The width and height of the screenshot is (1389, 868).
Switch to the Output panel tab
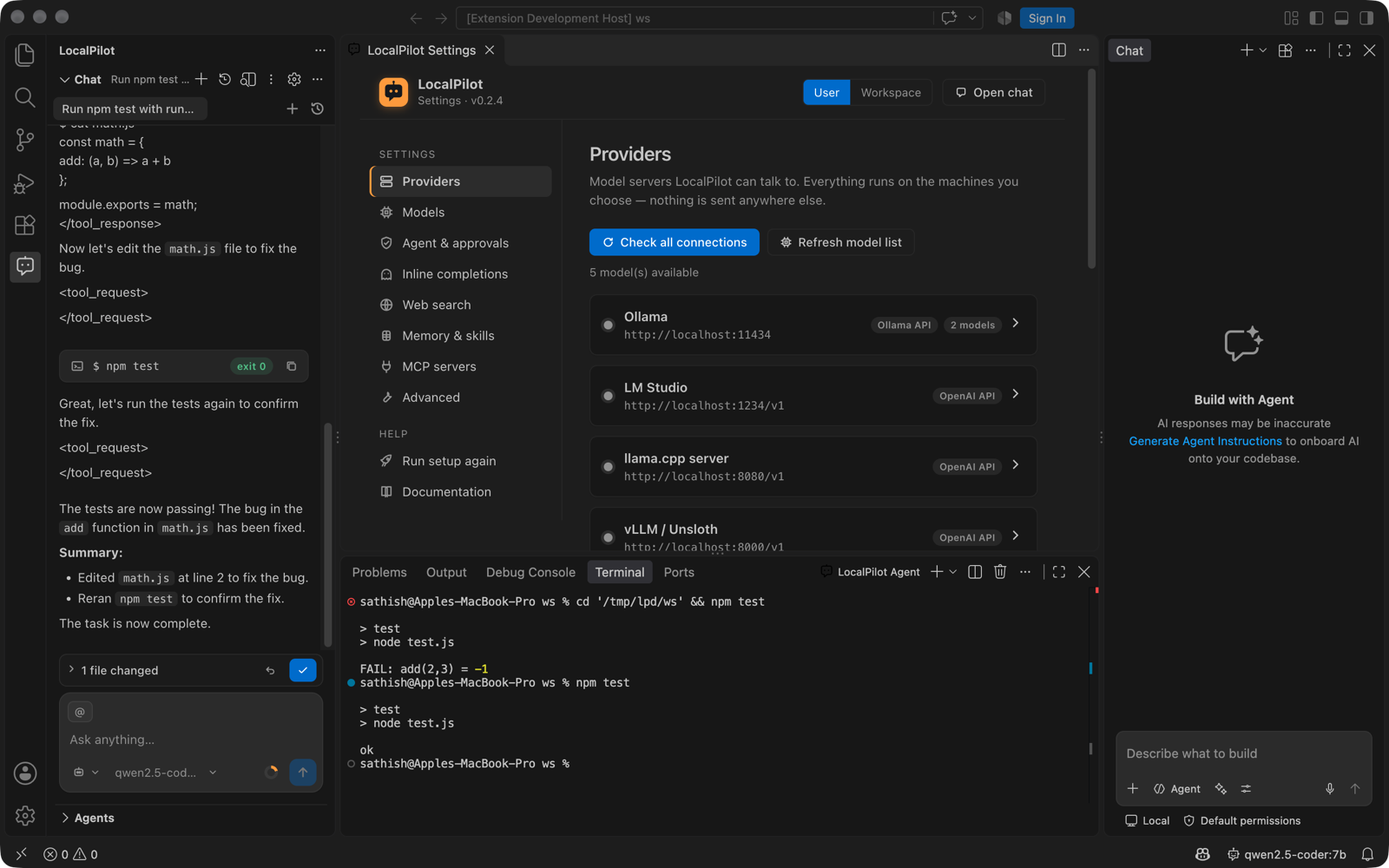(446, 572)
